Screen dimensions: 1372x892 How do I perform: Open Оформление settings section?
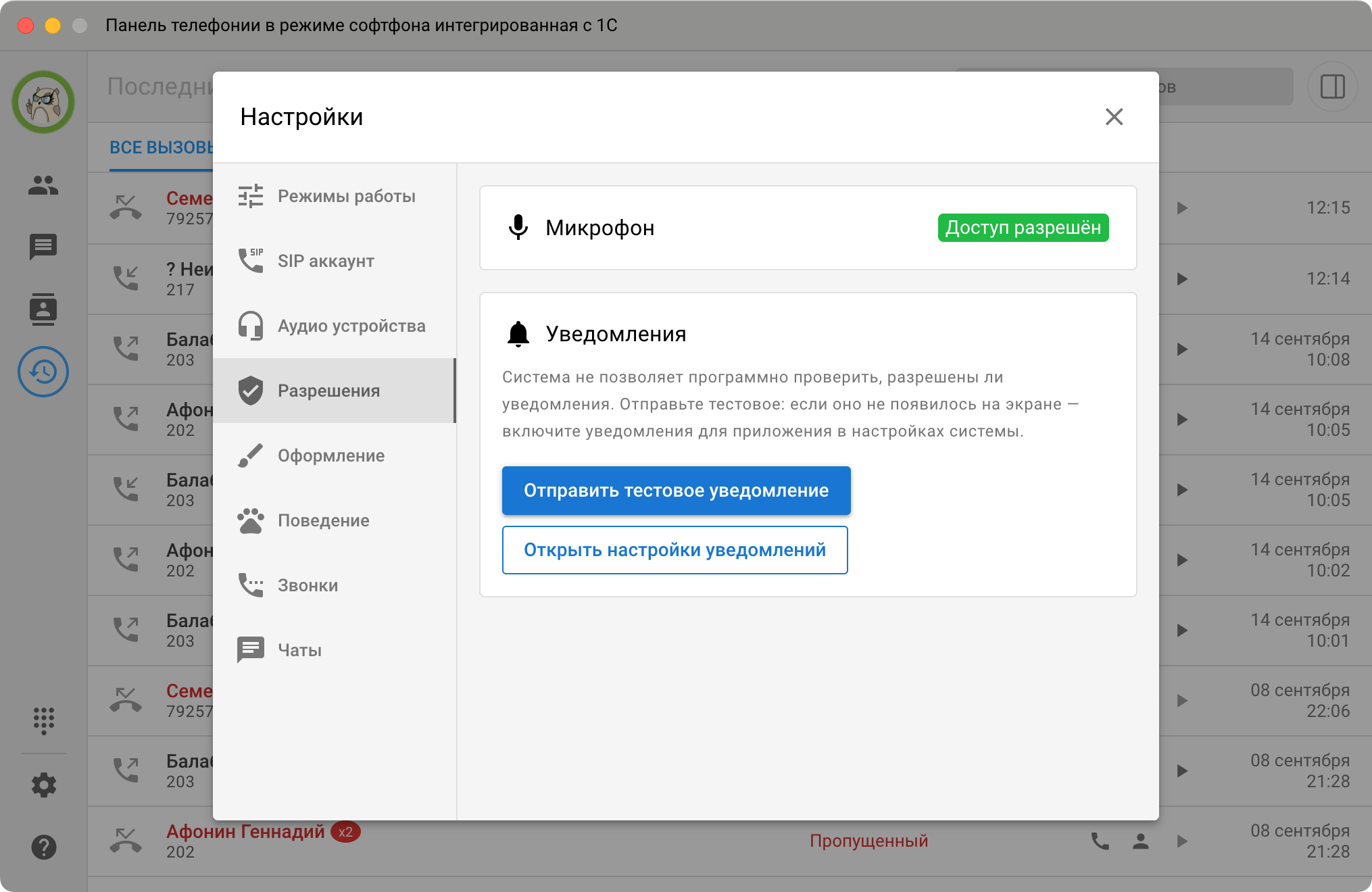[335, 455]
